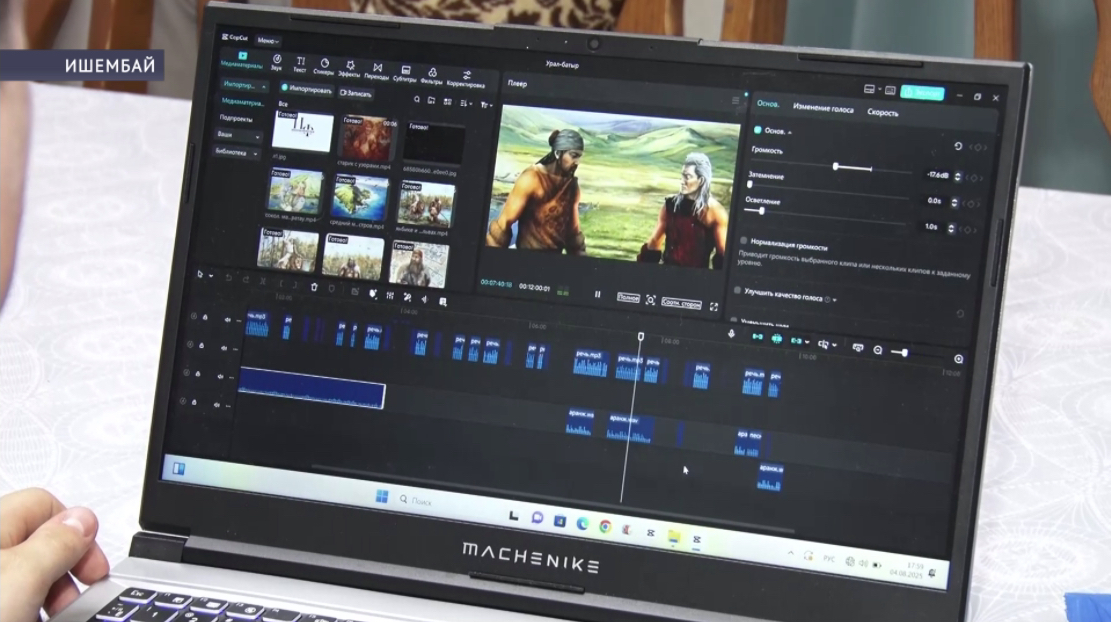The width and height of the screenshot is (1111, 622).
Task: Click the Windows Start button on taskbar
Action: coord(381,496)
